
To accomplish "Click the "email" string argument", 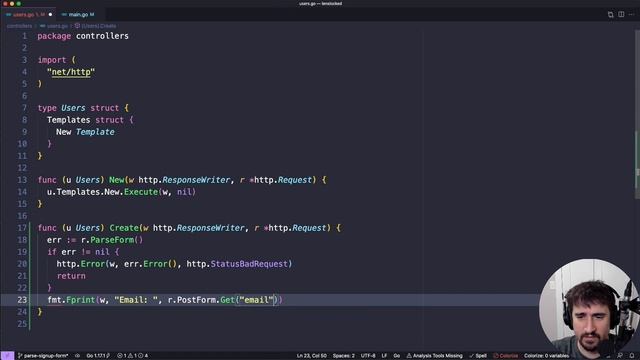I will coord(256,300).
